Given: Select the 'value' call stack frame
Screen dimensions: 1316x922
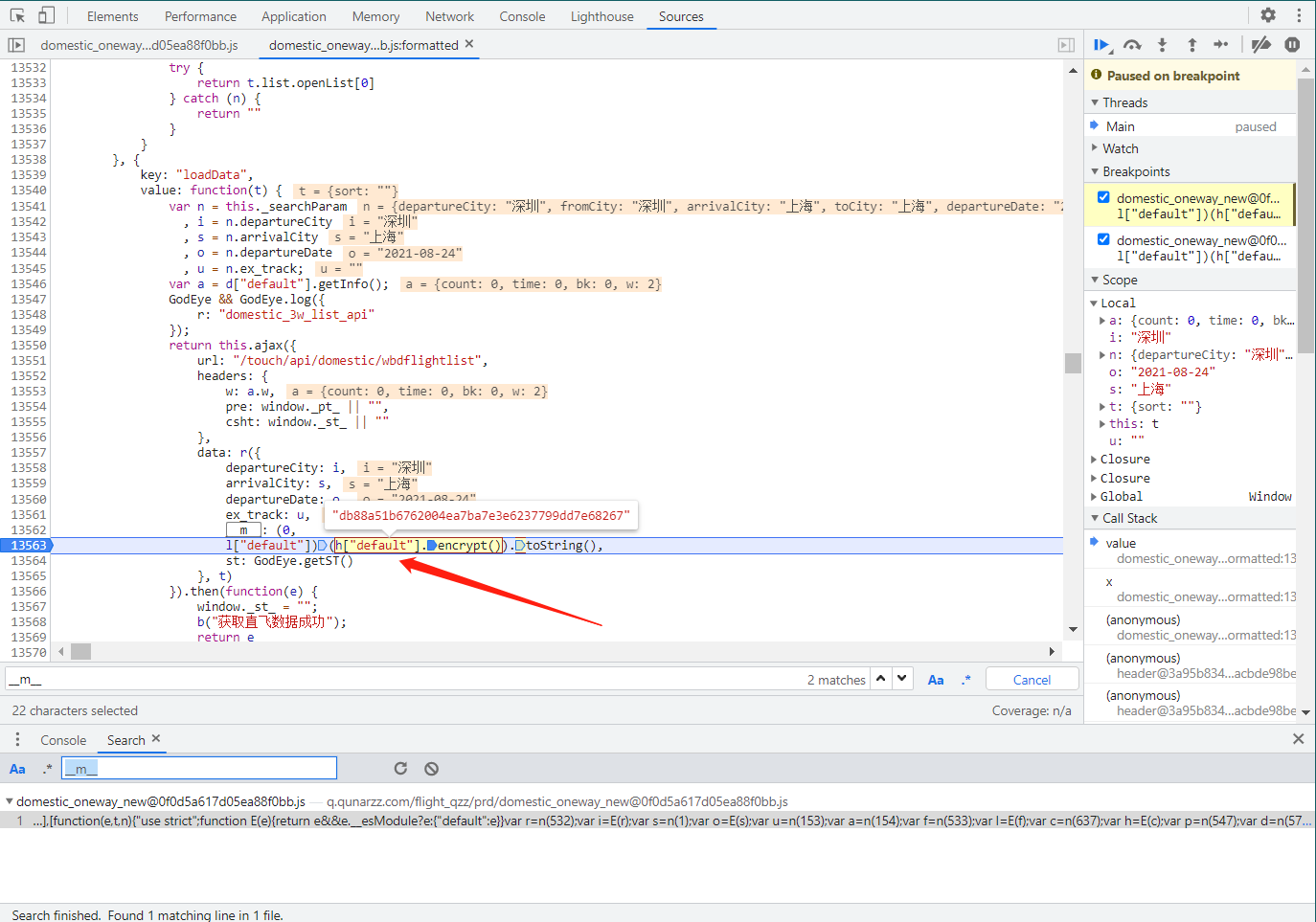Looking at the screenshot, I should pos(1191,551).
